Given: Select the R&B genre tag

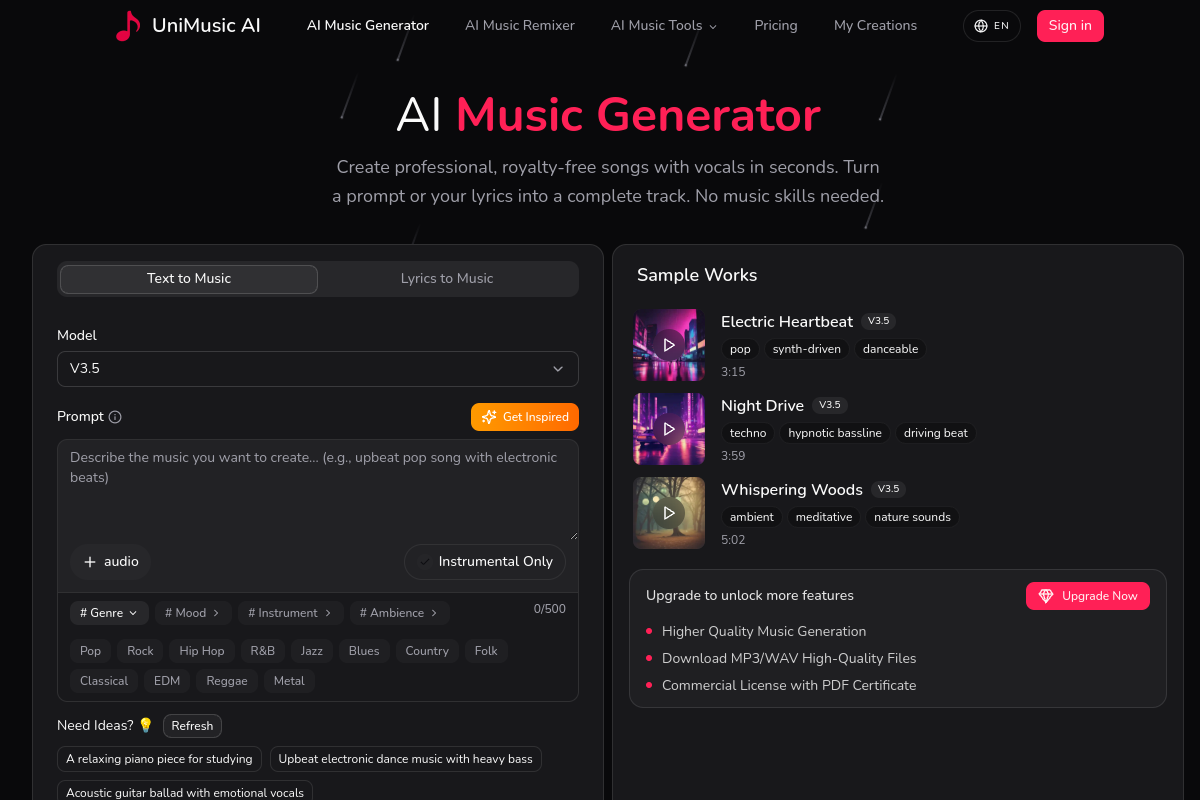Looking at the screenshot, I should pos(263,651).
